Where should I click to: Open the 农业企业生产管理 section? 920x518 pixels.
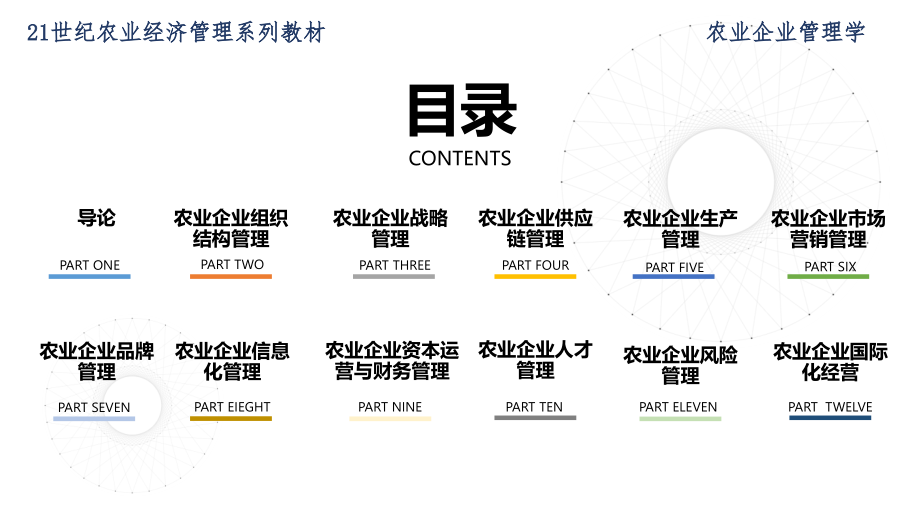(680, 229)
